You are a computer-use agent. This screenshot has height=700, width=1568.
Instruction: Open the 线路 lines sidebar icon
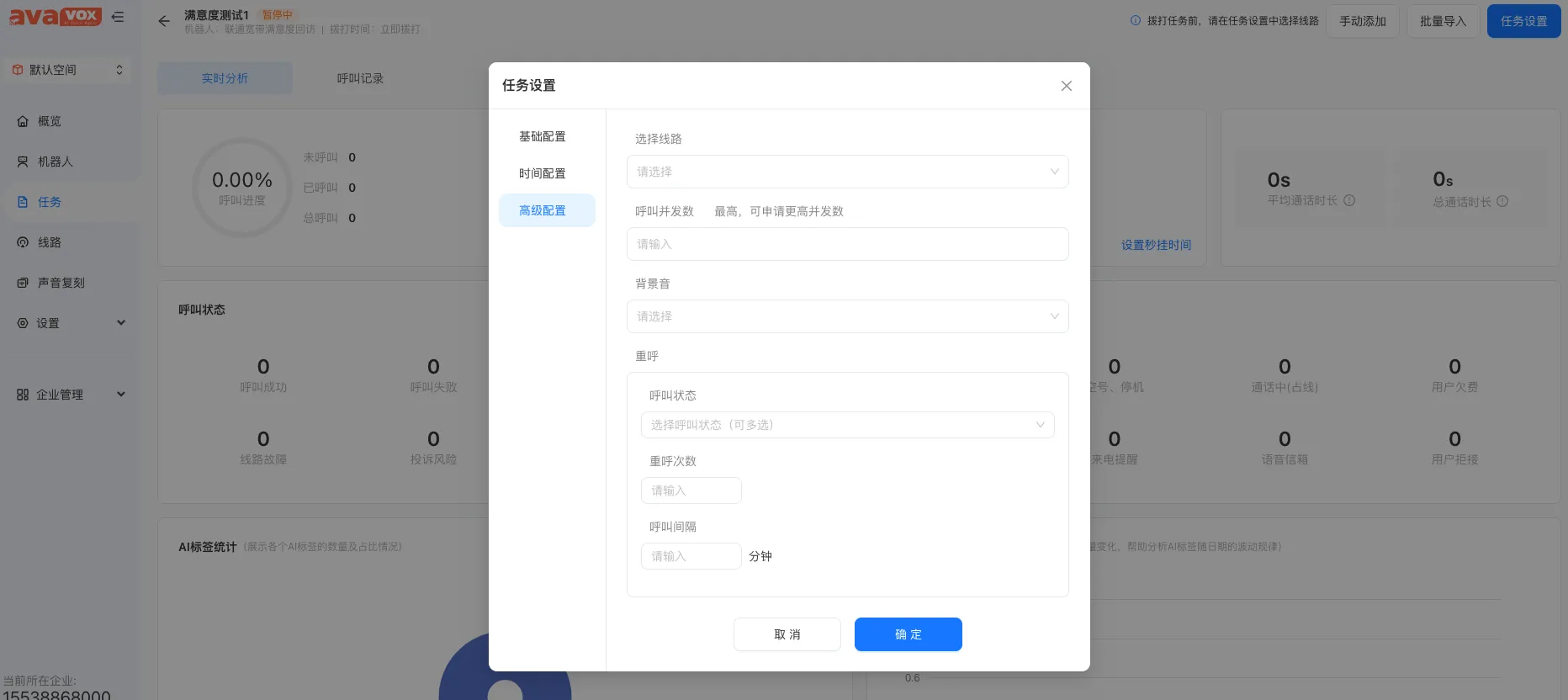pos(23,242)
